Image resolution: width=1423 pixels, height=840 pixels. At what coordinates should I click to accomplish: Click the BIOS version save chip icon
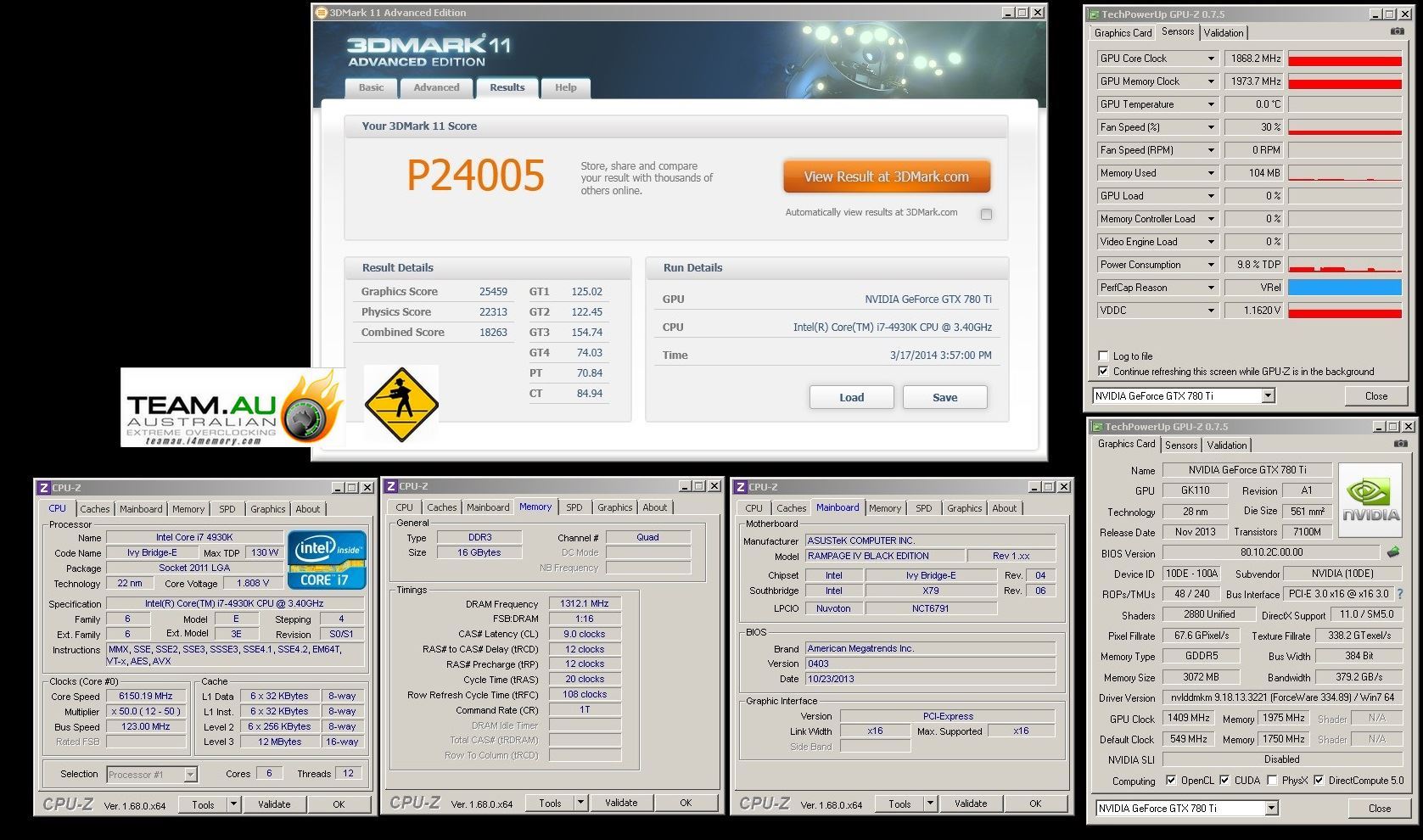point(1392,552)
